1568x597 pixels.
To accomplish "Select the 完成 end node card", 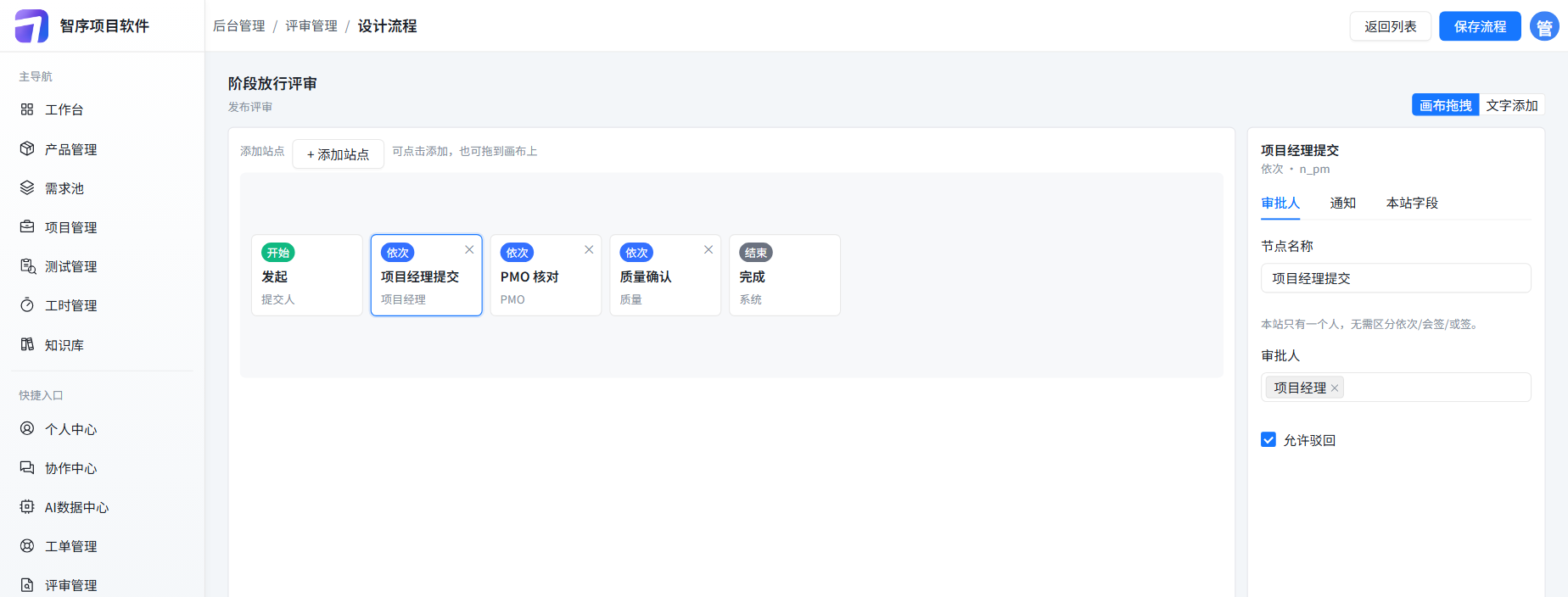I will (x=785, y=275).
